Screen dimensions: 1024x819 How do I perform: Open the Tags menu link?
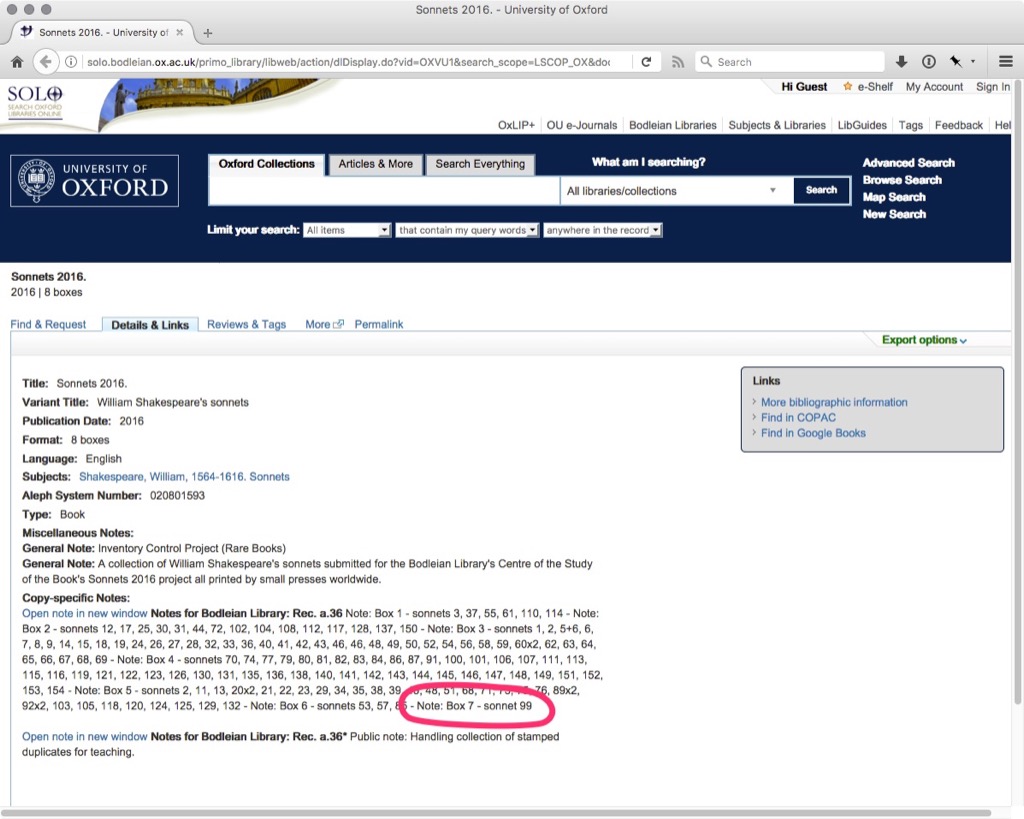click(910, 125)
